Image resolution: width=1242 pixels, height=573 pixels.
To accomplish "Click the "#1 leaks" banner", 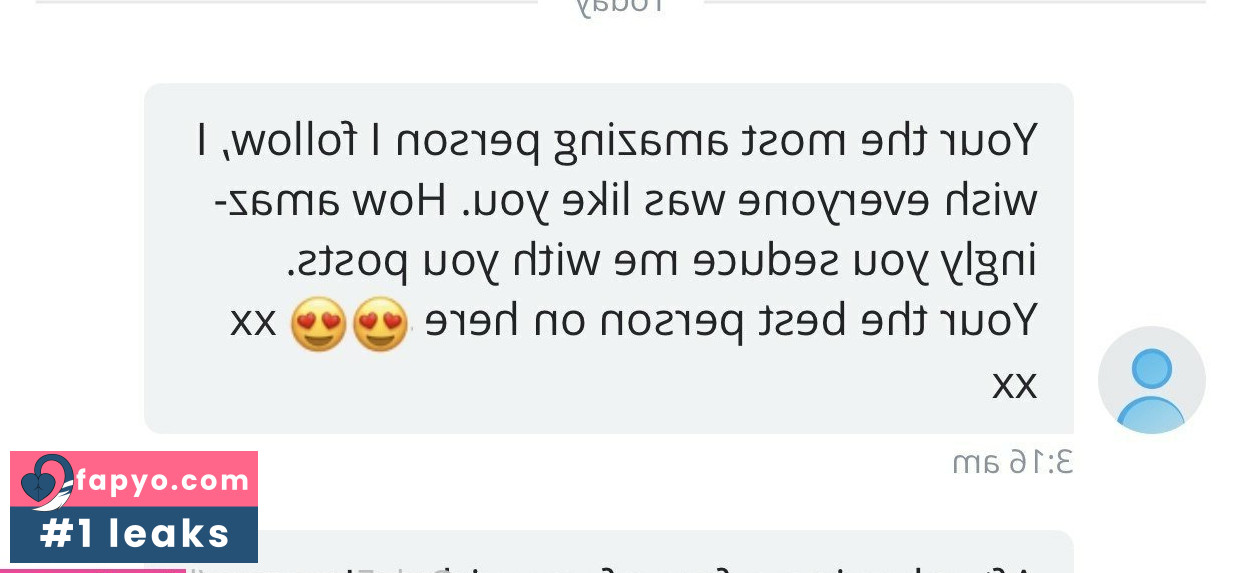I will tap(134, 535).
